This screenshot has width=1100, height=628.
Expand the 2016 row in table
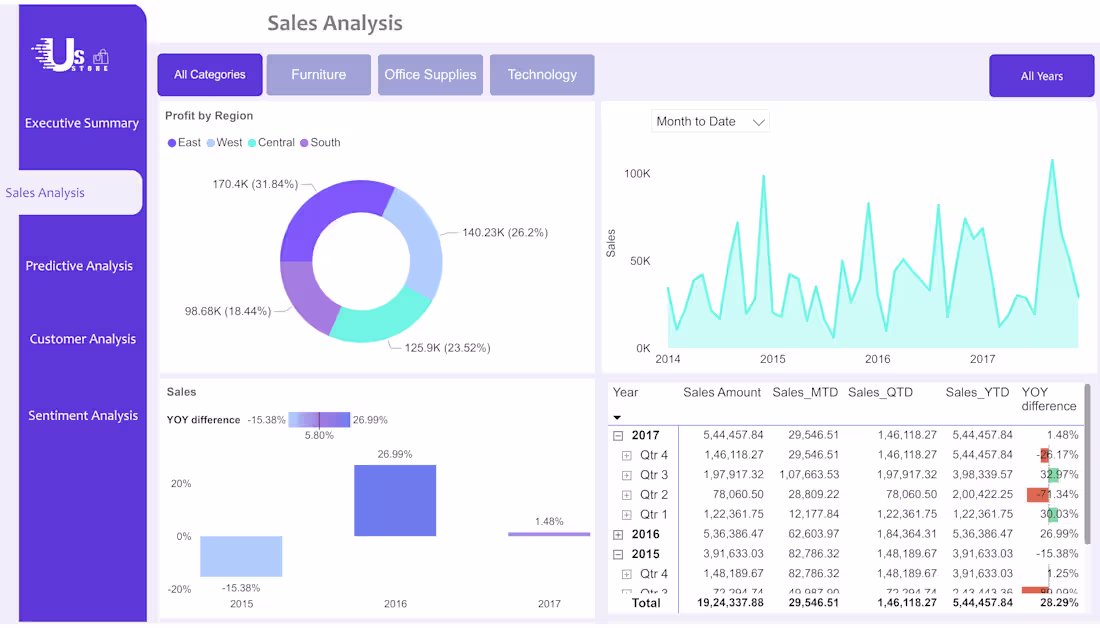point(618,535)
